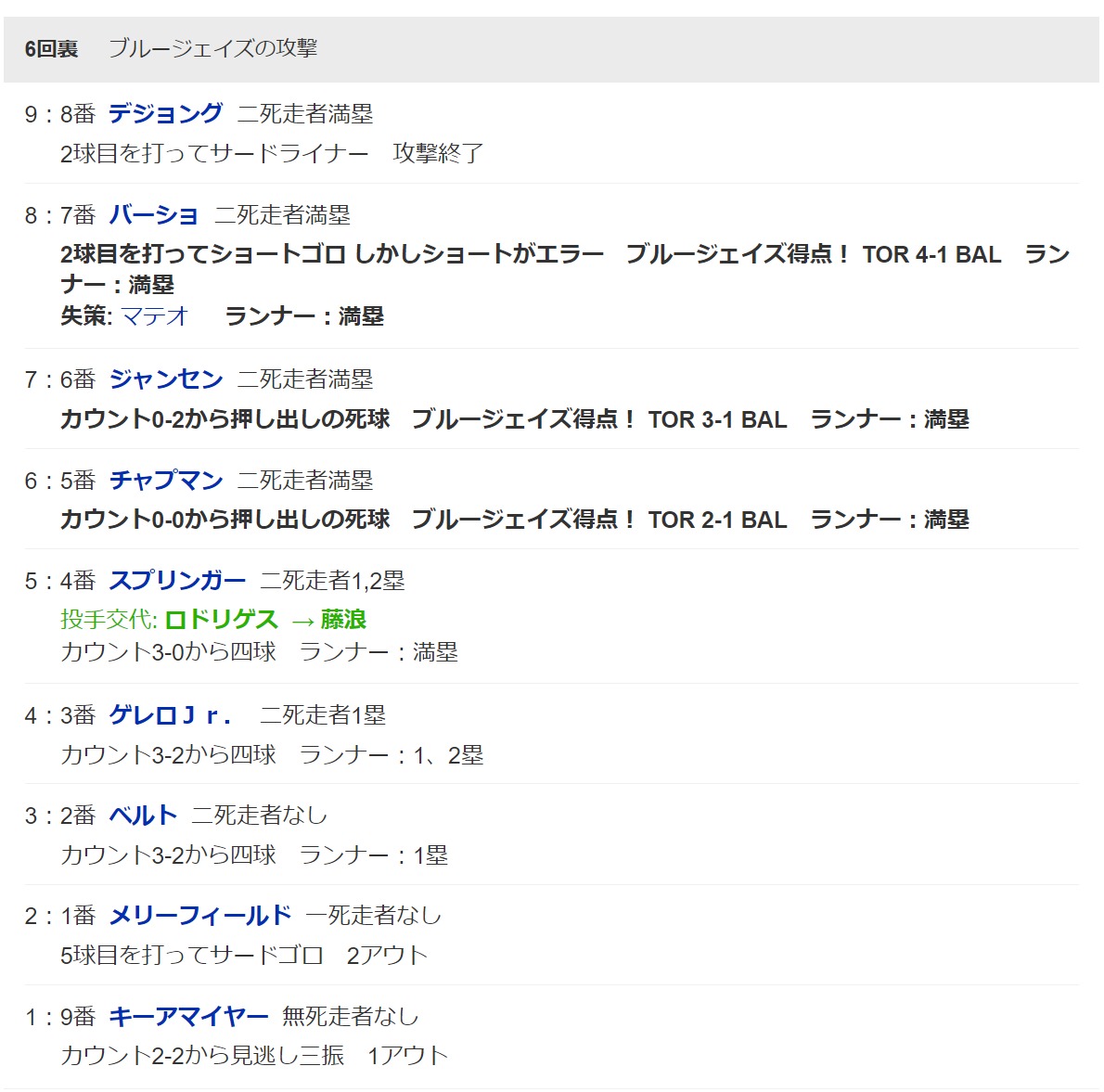Click result text 2球目を打ってサードライナー 攻撃終了
Image resolution: width=1104 pixels, height=1092 pixels.
coord(272,153)
